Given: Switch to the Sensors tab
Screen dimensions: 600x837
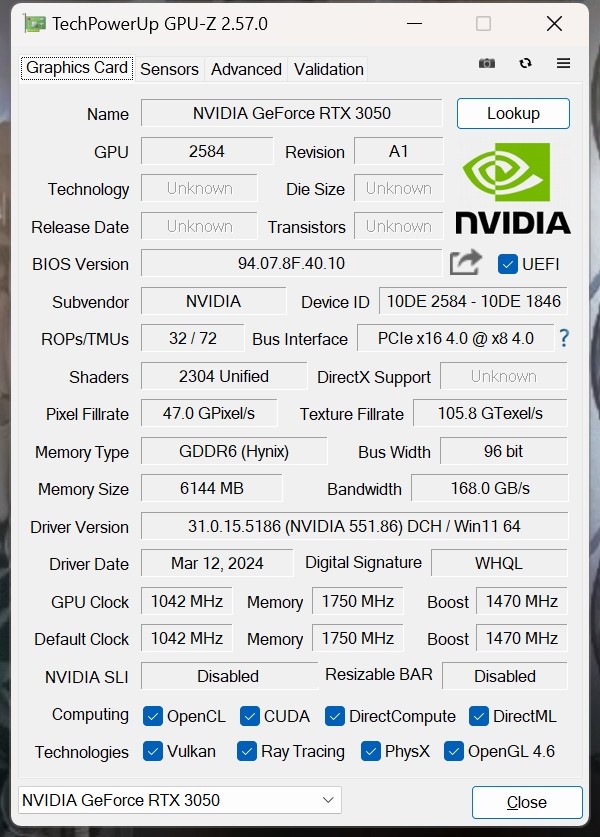Looking at the screenshot, I should (169, 69).
